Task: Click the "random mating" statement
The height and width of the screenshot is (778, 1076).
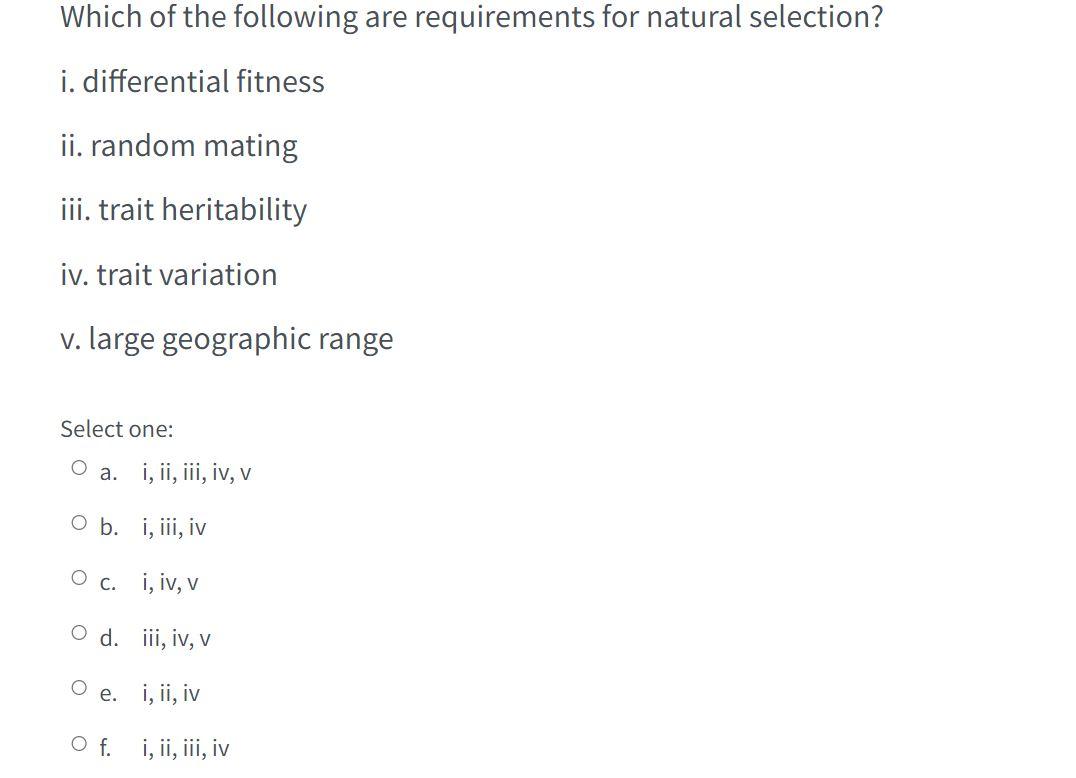Action: tap(179, 146)
